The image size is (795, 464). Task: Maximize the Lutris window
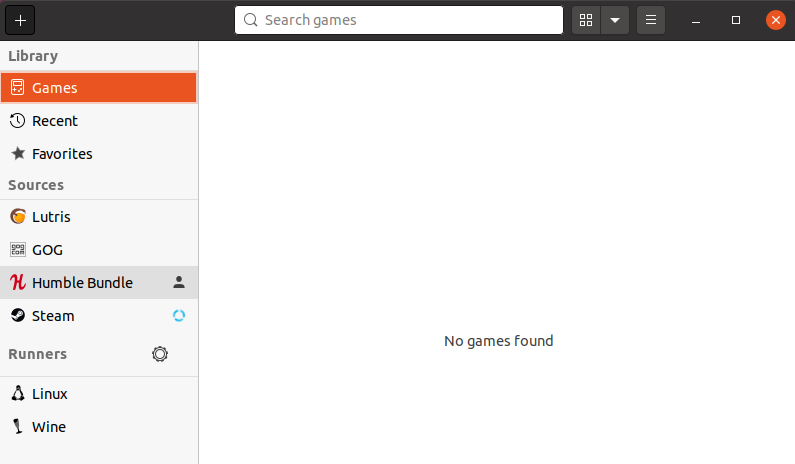(736, 20)
